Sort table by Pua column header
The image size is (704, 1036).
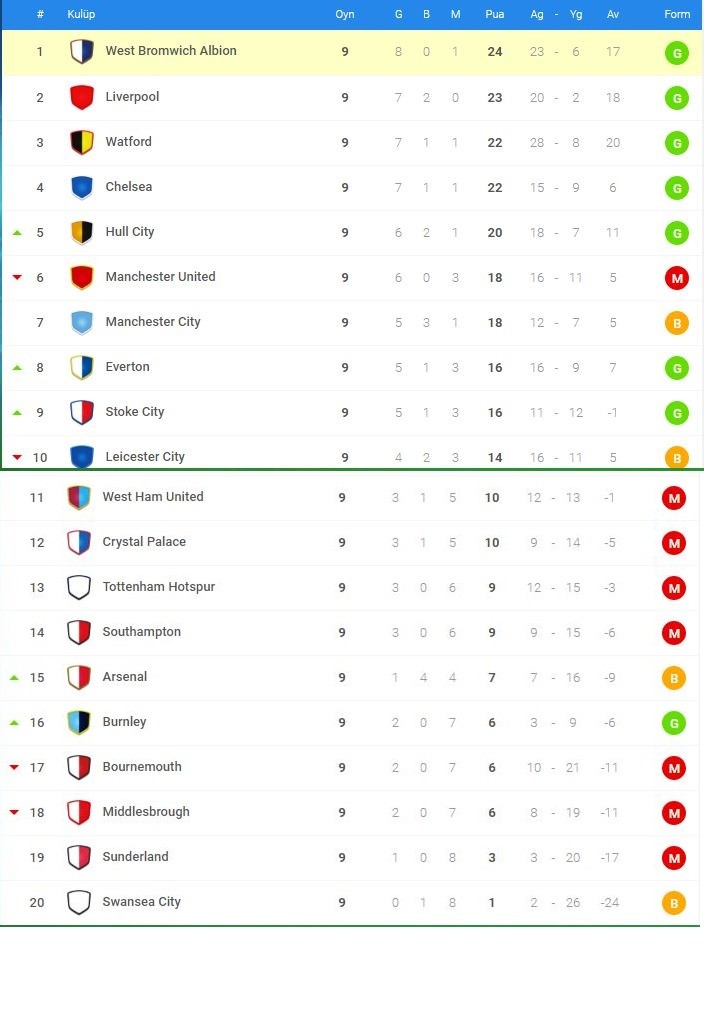[495, 14]
